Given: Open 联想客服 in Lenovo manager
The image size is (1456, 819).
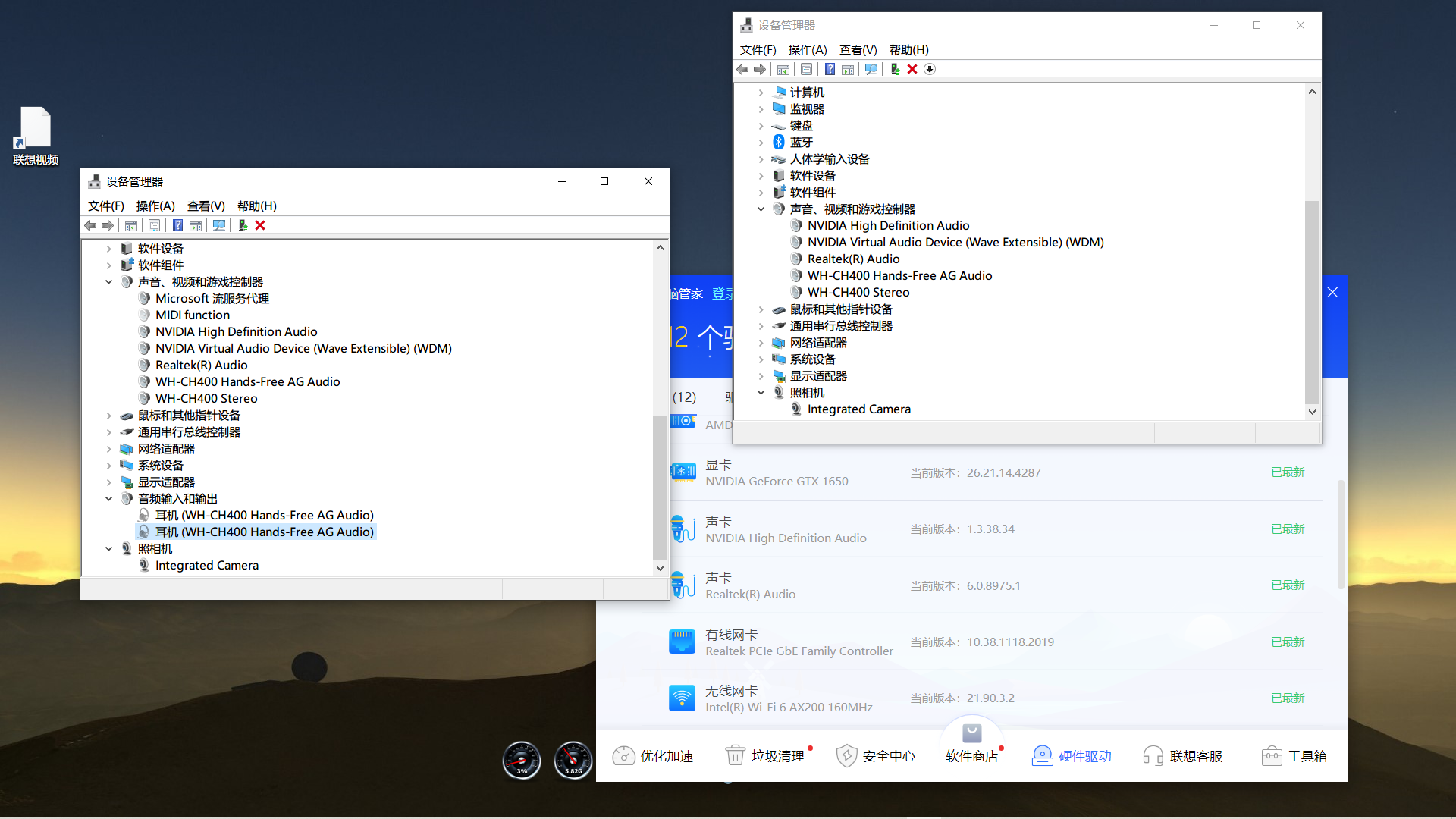Looking at the screenshot, I should point(1182,756).
